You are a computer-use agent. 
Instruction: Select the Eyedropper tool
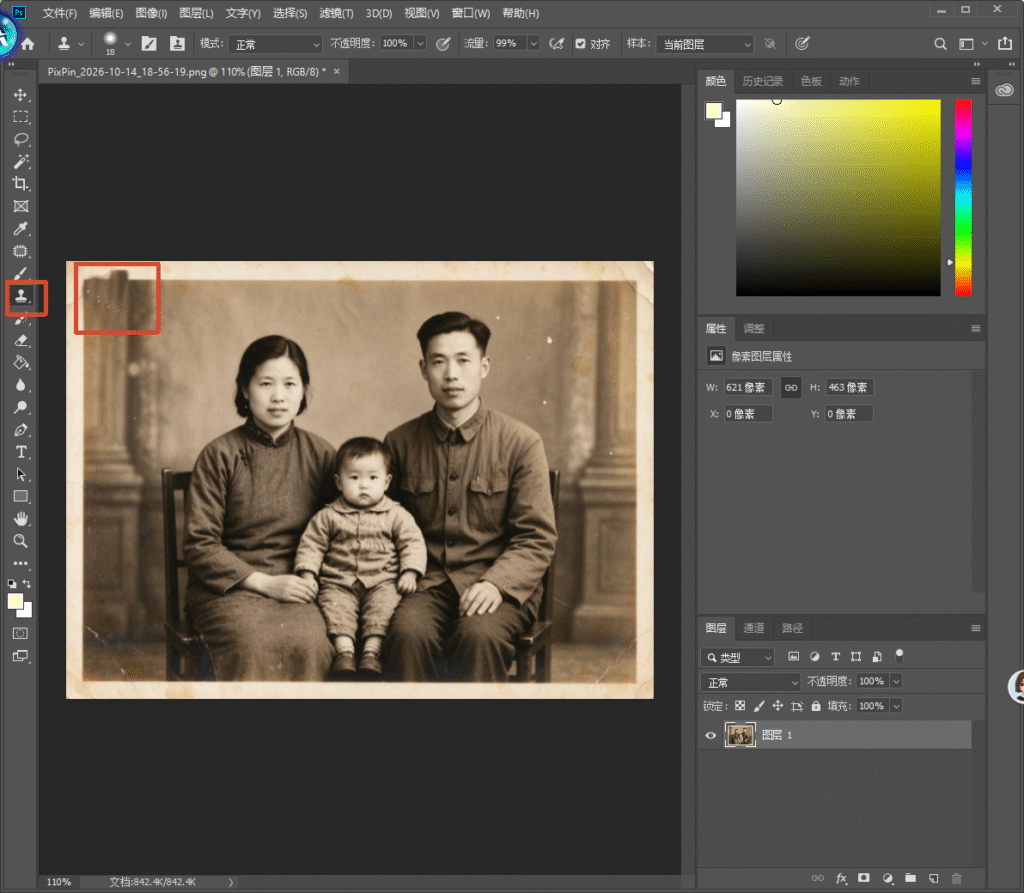click(21, 229)
